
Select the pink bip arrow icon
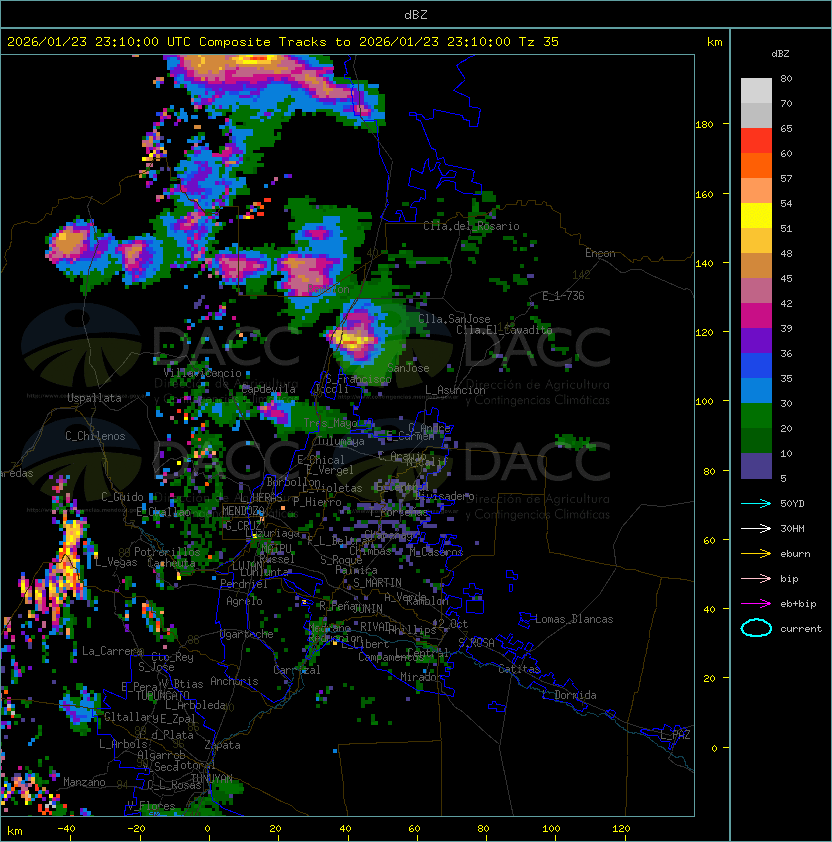tap(756, 578)
